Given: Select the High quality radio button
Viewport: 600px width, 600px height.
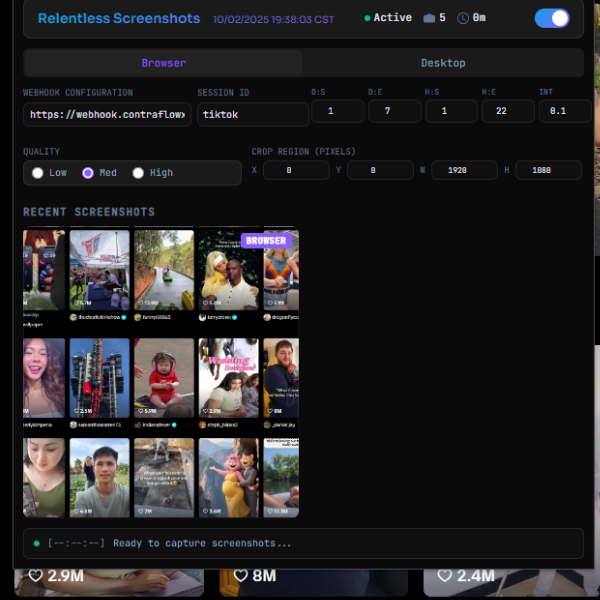Looking at the screenshot, I should pyautogui.click(x=138, y=173).
